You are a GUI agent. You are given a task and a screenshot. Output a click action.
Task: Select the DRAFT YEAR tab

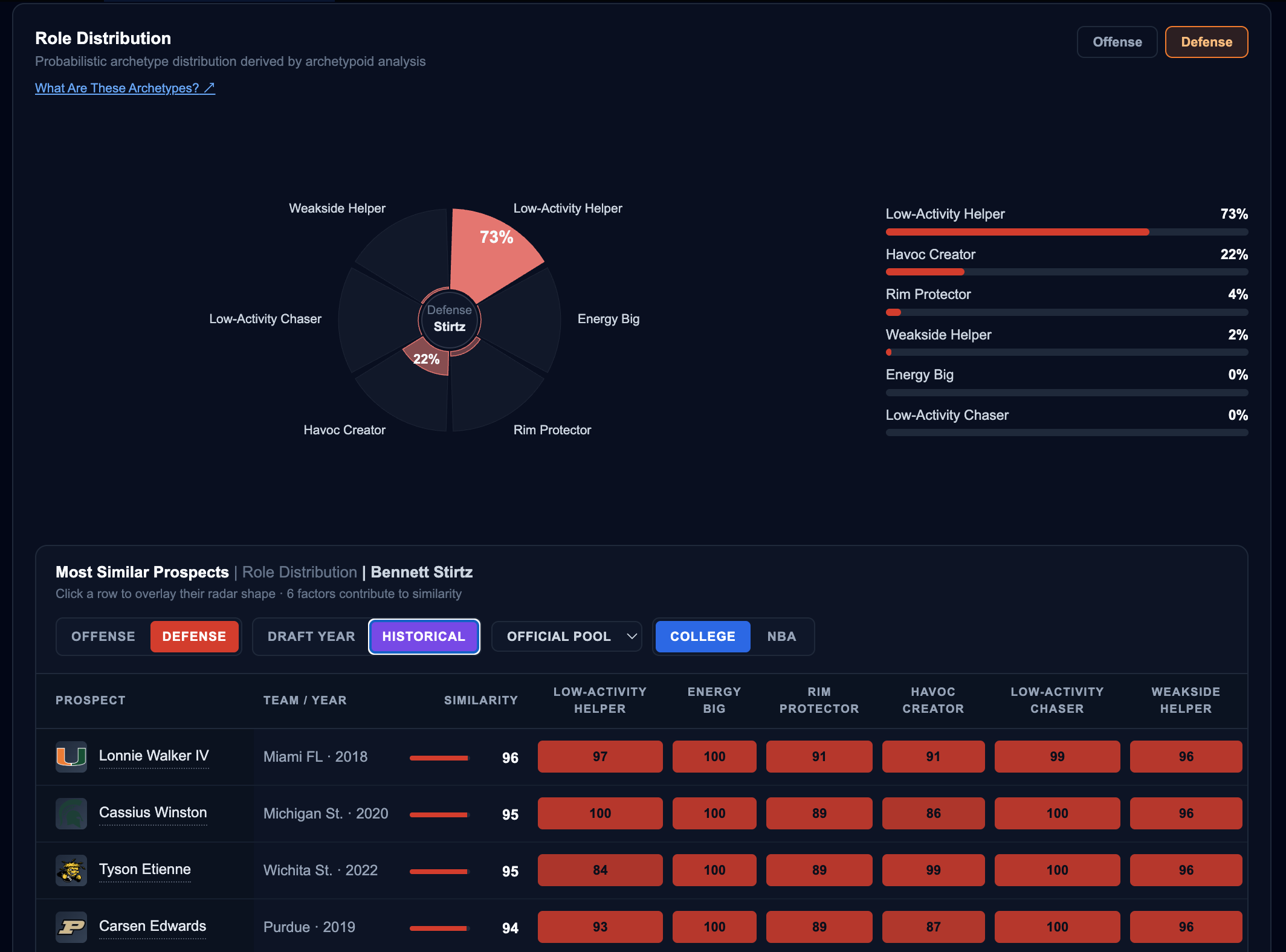tap(311, 637)
